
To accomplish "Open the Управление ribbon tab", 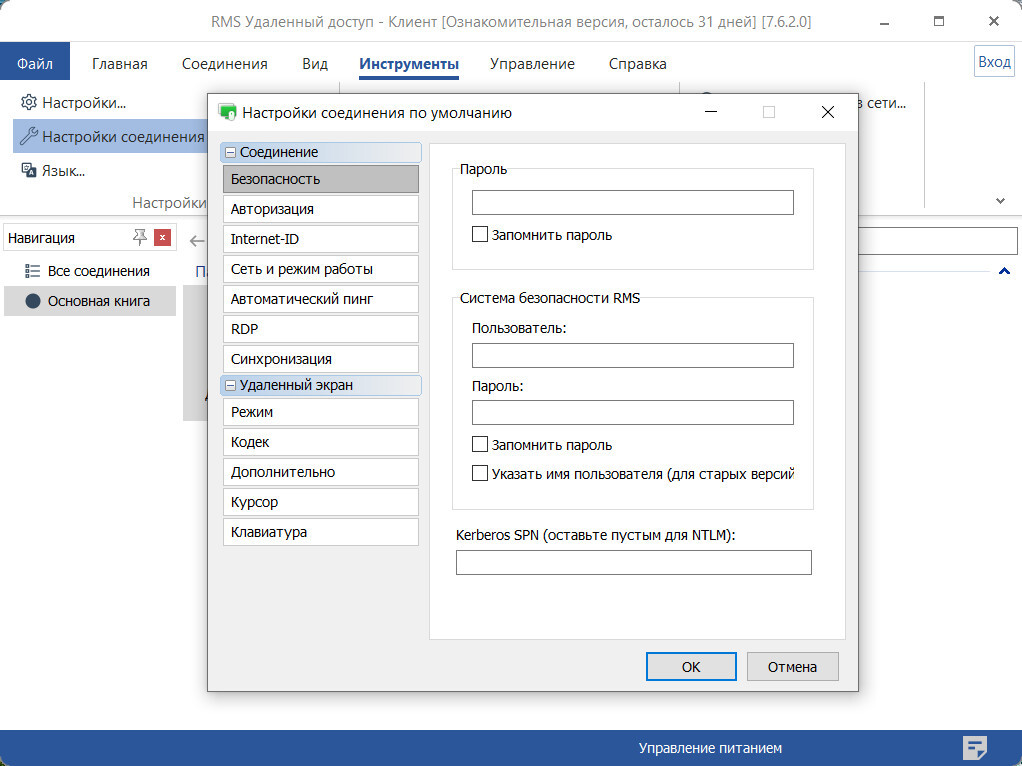I will tap(532, 64).
